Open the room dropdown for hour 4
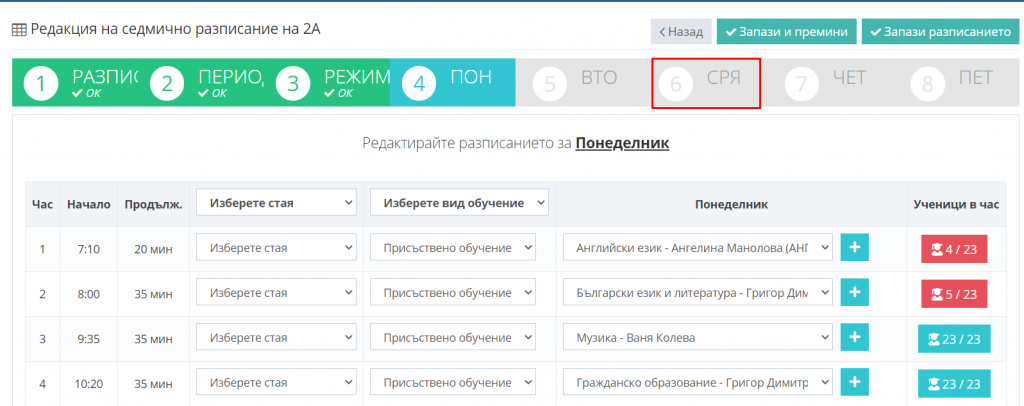This screenshot has height=406, width=1024. point(277,383)
